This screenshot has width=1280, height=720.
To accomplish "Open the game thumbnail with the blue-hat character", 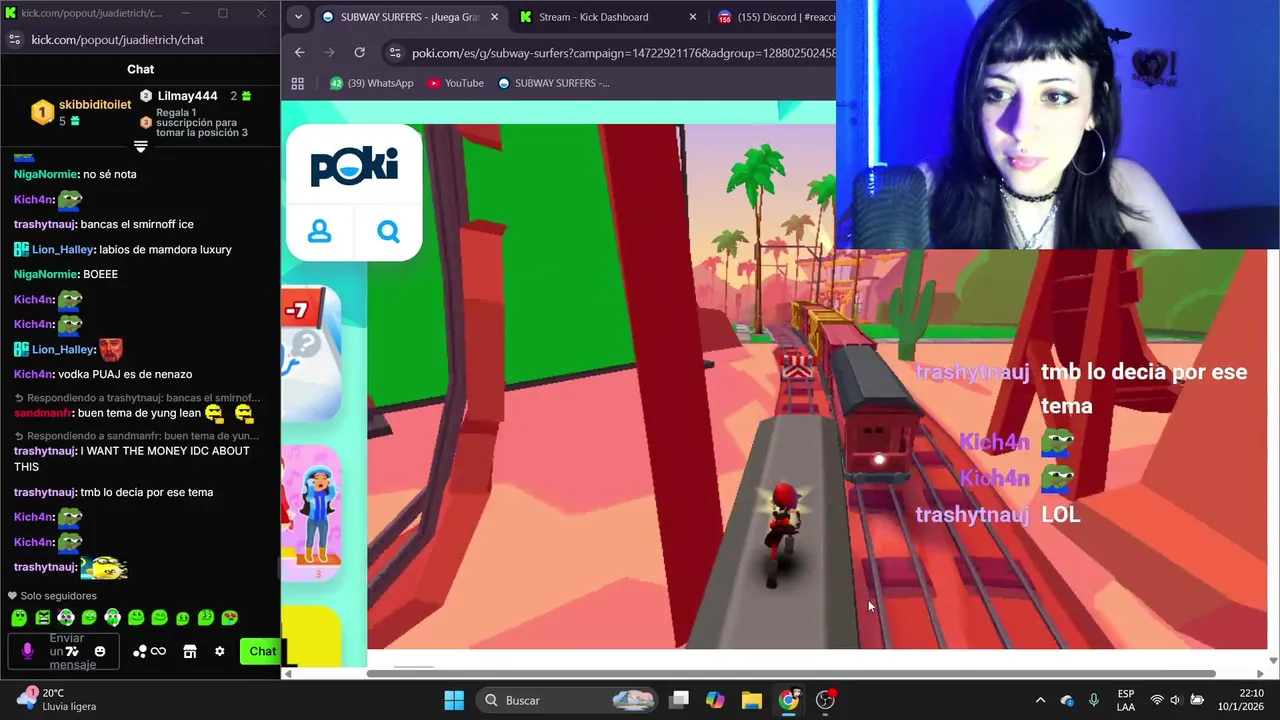I will 312,513.
